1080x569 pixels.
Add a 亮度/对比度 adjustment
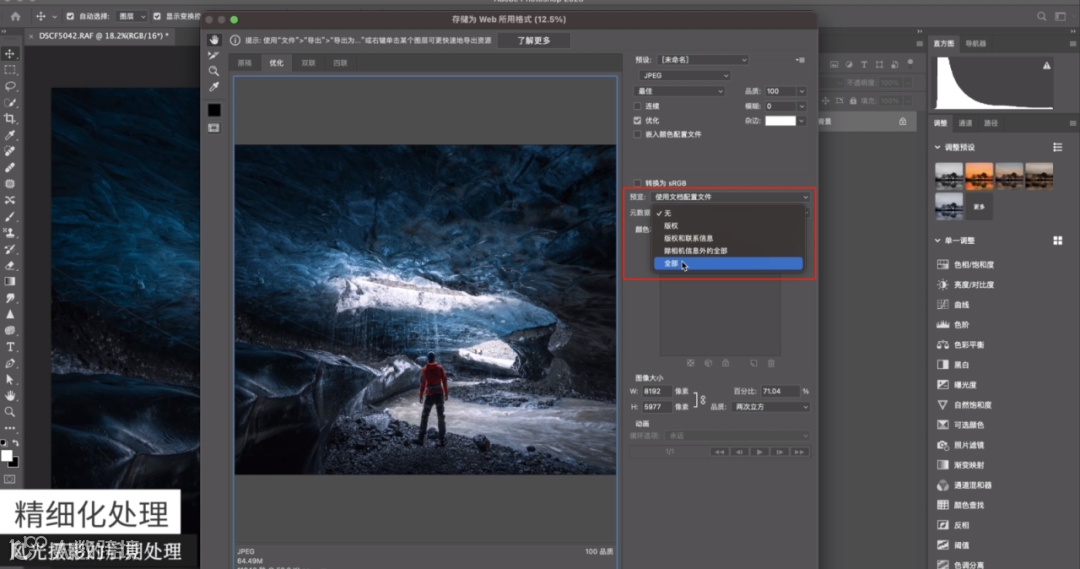(x=966, y=284)
